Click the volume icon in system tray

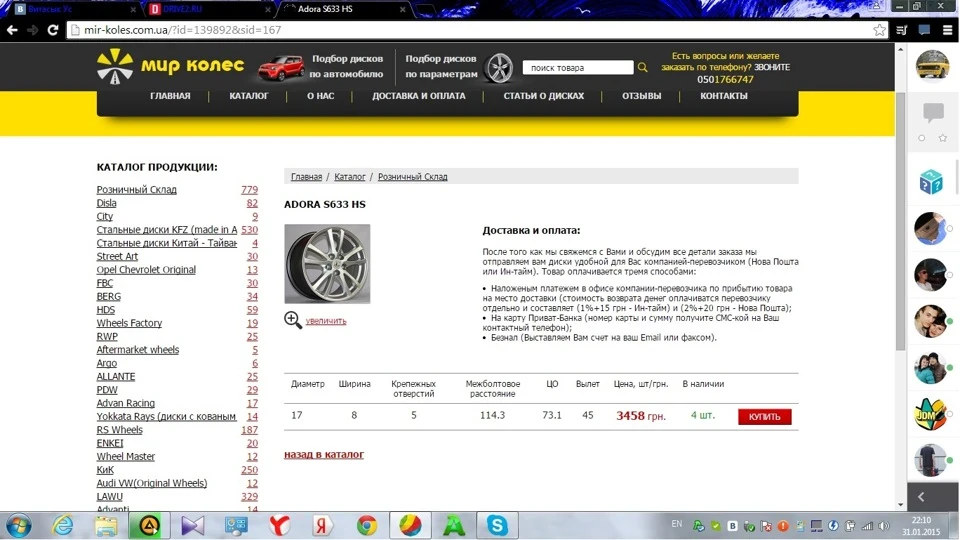[883, 526]
